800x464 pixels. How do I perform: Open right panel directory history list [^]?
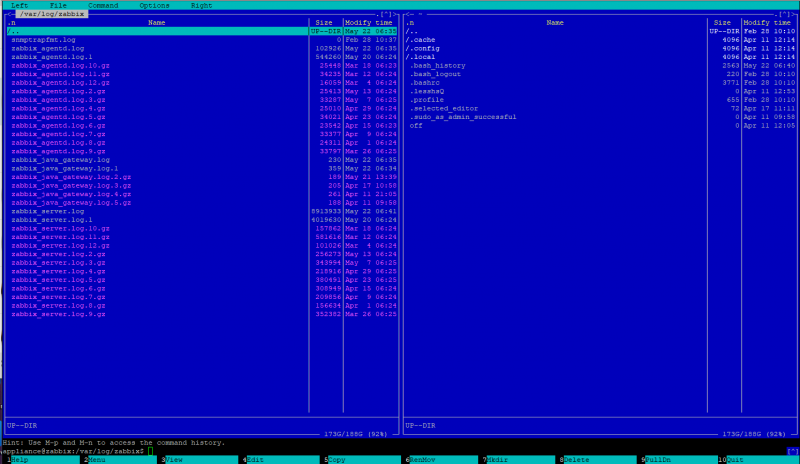point(784,14)
